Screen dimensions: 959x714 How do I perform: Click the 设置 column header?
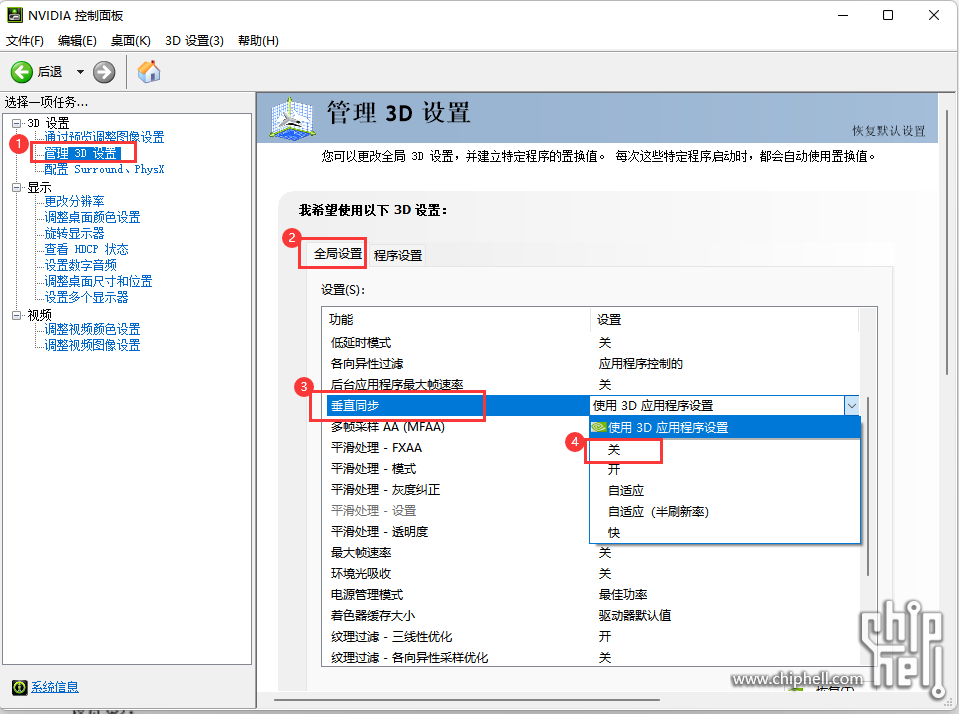tap(724, 319)
